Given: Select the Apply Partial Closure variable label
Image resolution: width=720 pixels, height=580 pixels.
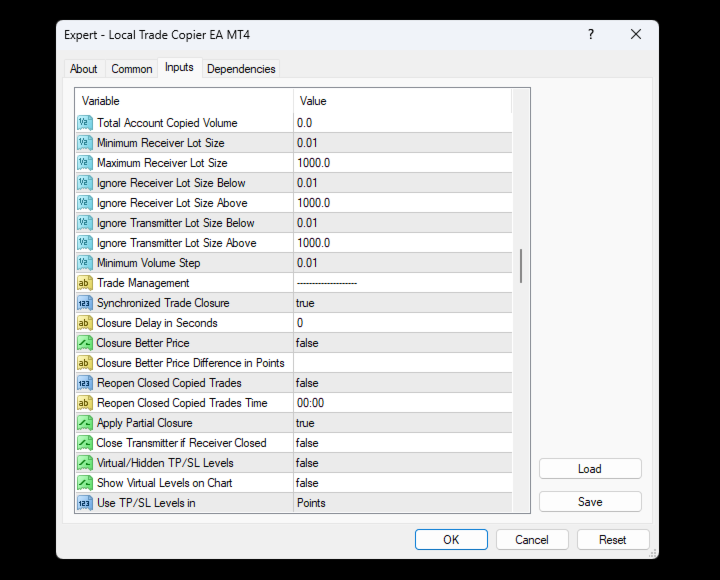Looking at the screenshot, I should coord(144,423).
